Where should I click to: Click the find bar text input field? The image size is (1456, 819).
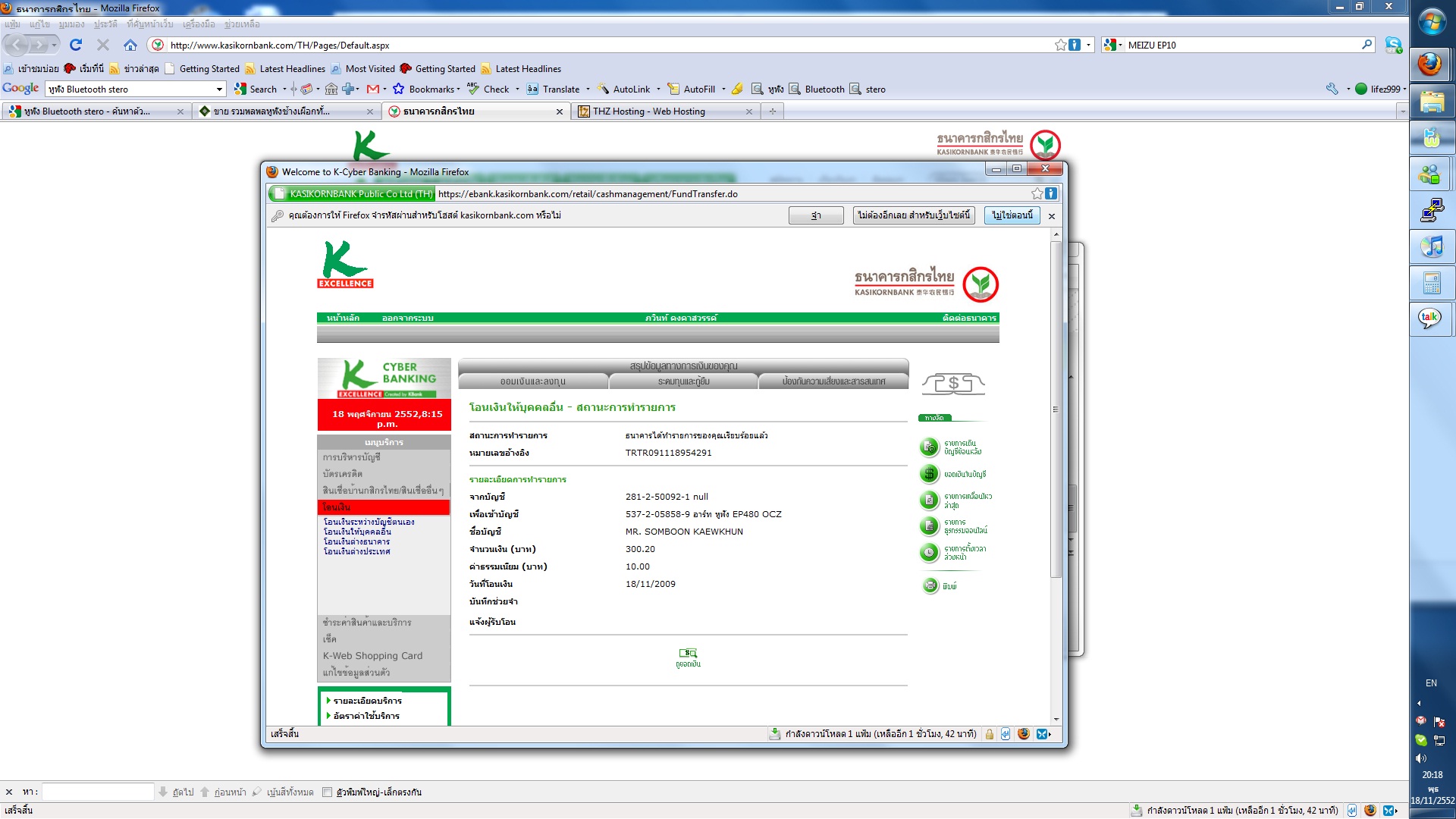pyautogui.click(x=98, y=792)
